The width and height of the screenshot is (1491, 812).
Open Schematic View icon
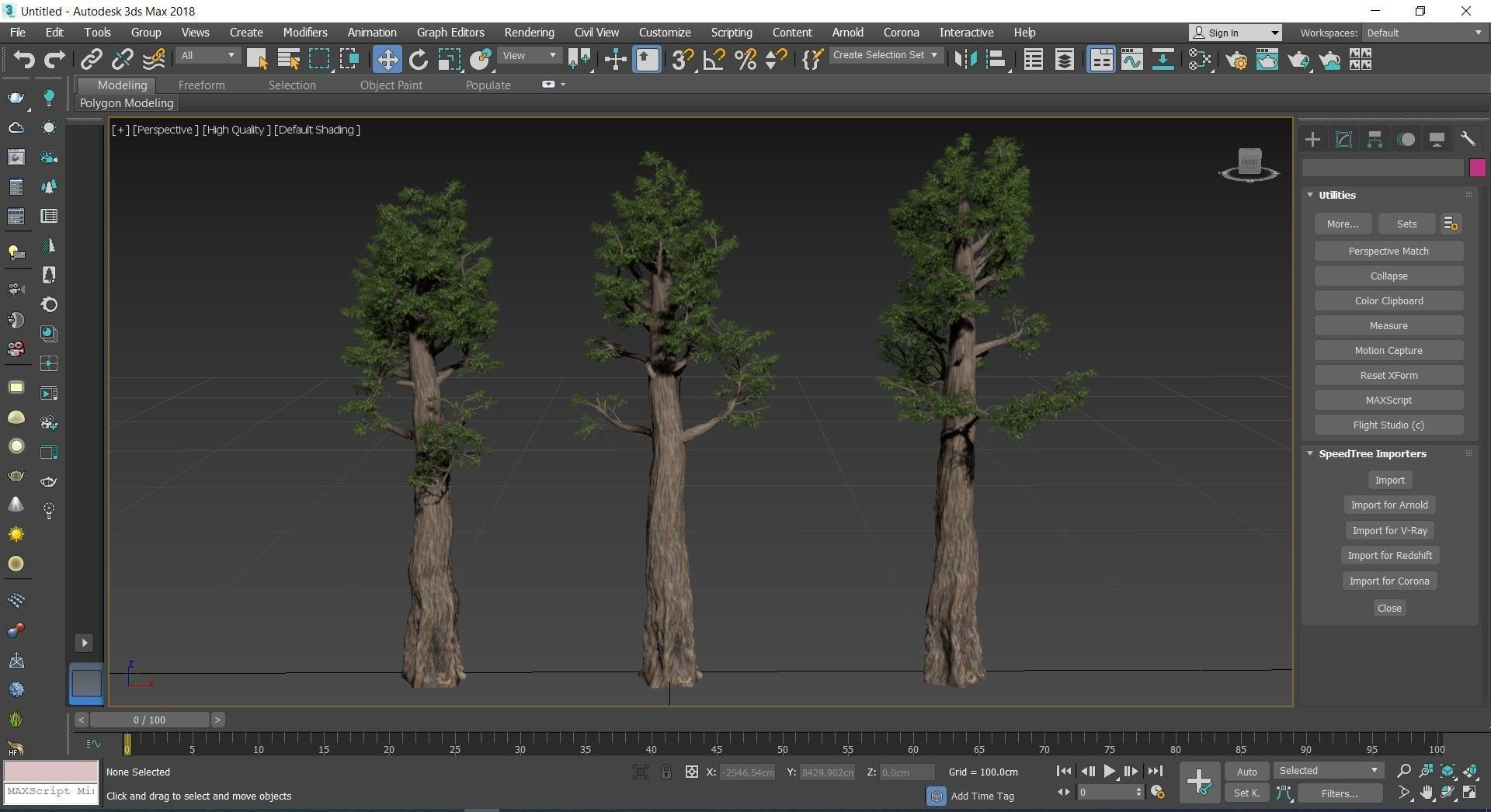point(1163,59)
